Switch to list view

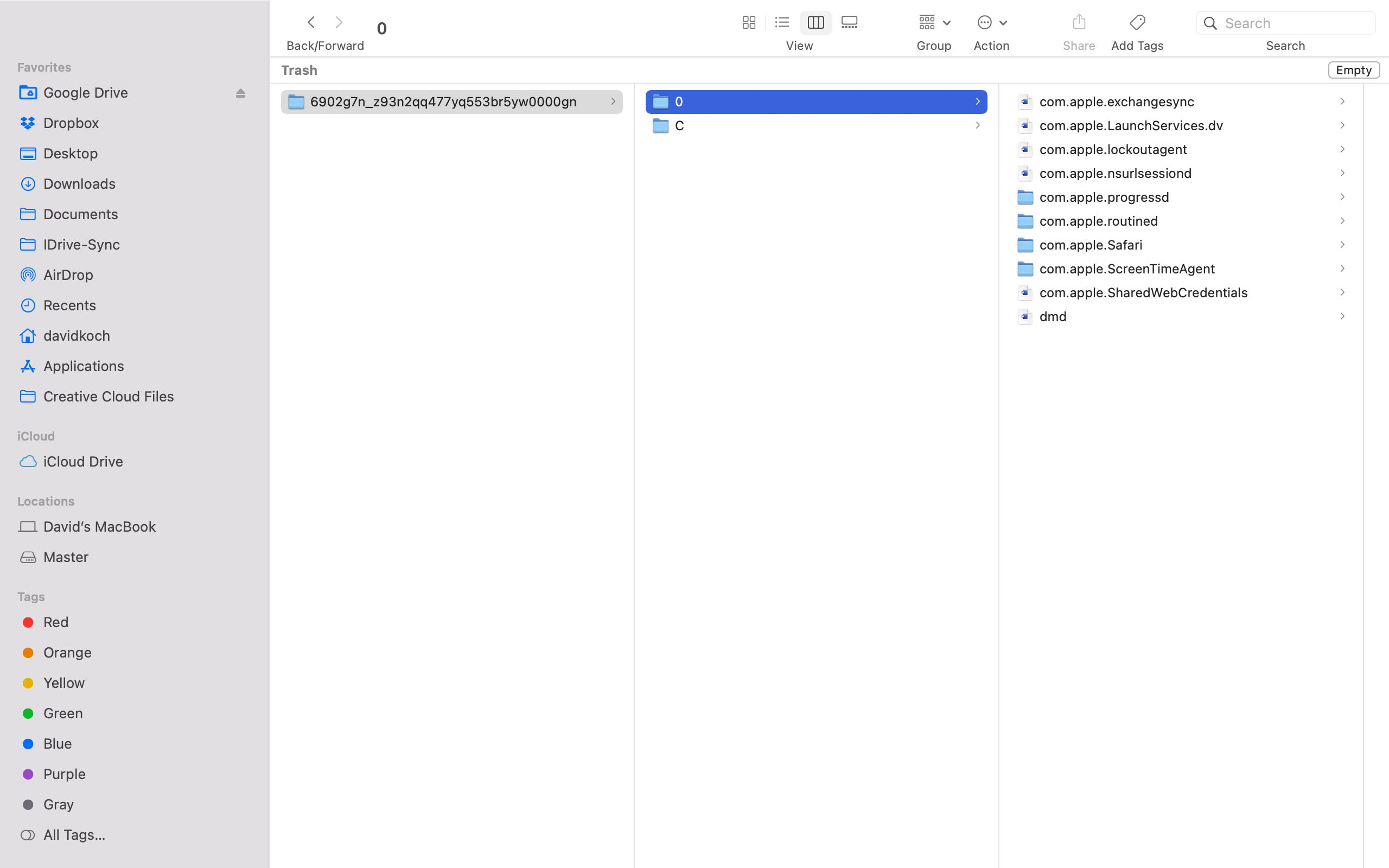pos(782,22)
